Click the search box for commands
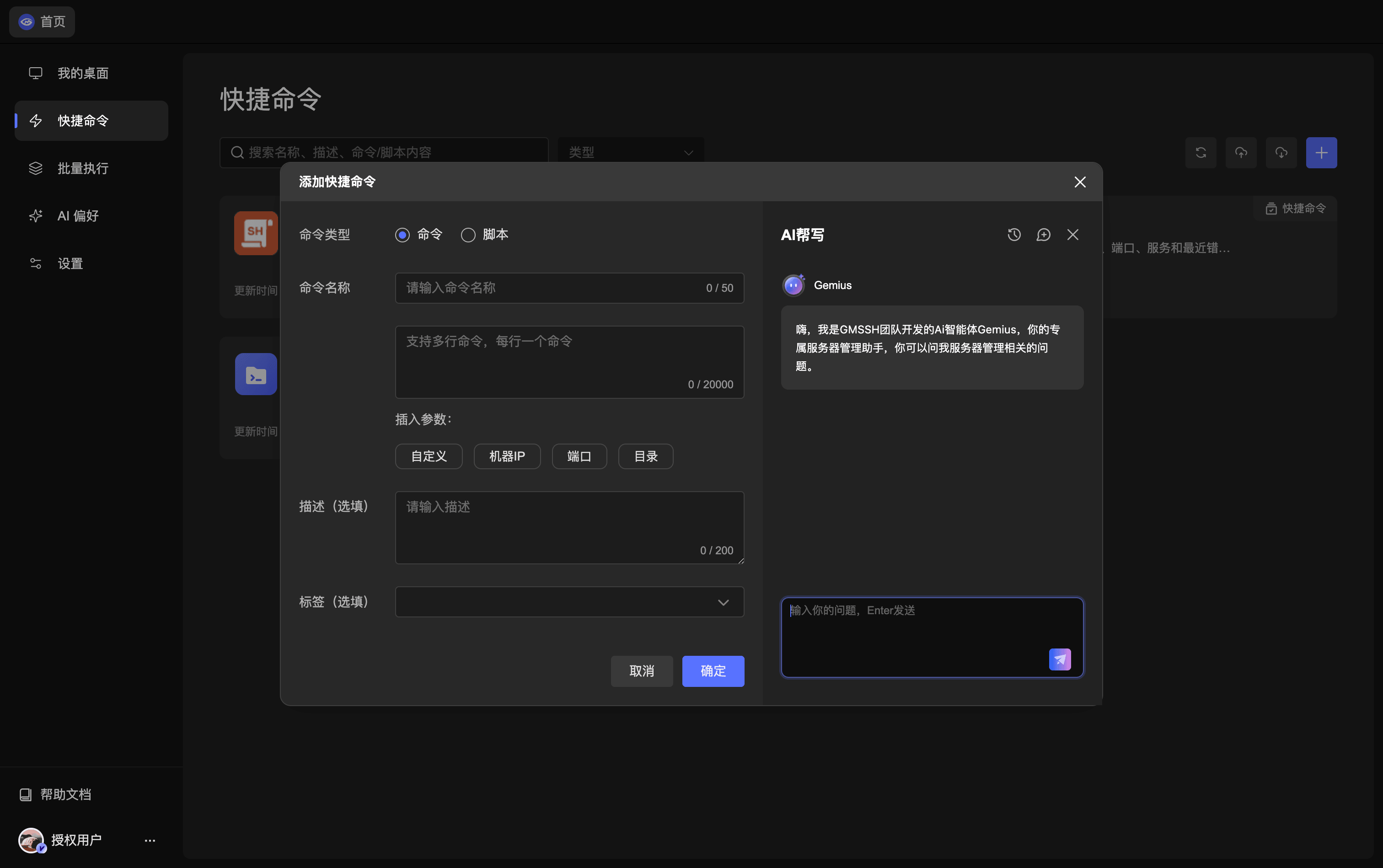The width and height of the screenshot is (1383, 868). (x=384, y=153)
